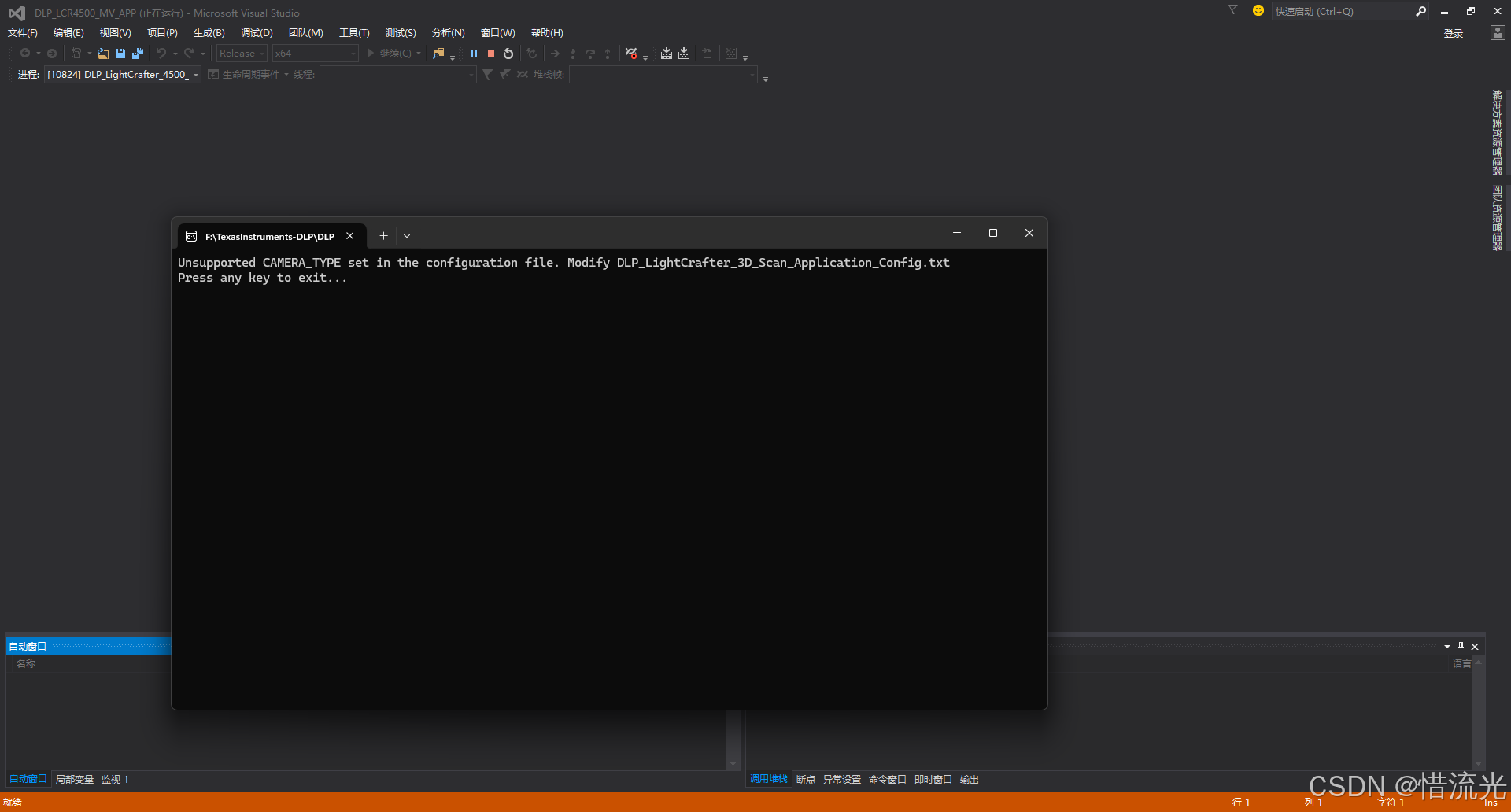Stop debugging with the red square
This screenshot has height=812, width=1511.
point(491,54)
